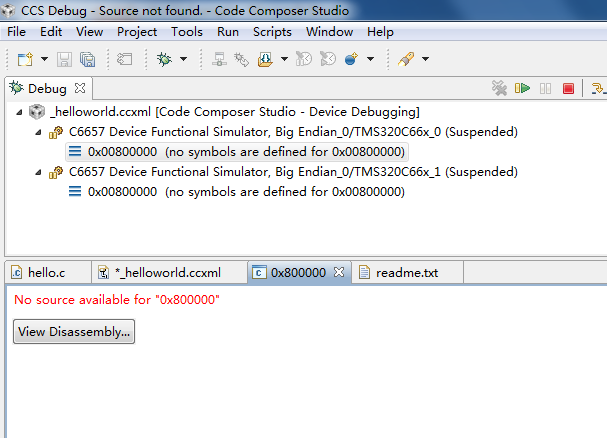This screenshot has width=607, height=438.
Task: Click the Code Composer Studio title bar icon
Action: pos(9,10)
